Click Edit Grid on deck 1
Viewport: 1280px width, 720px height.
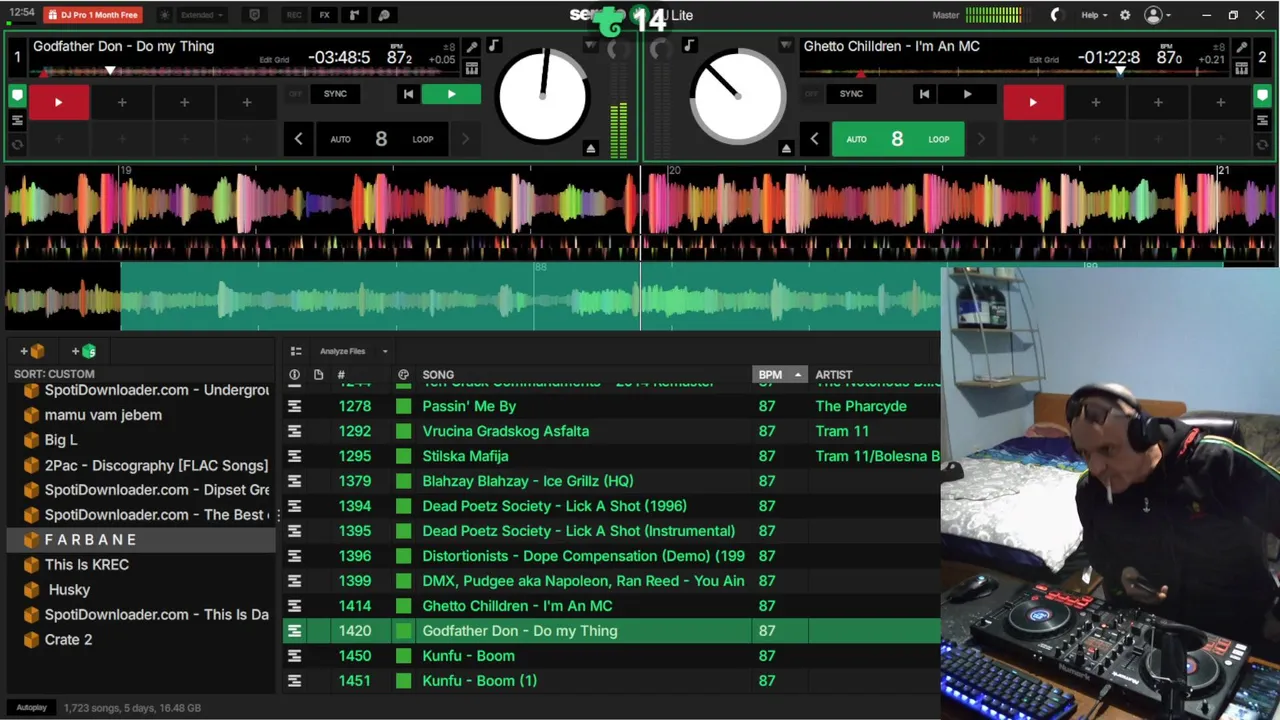[x=274, y=60]
